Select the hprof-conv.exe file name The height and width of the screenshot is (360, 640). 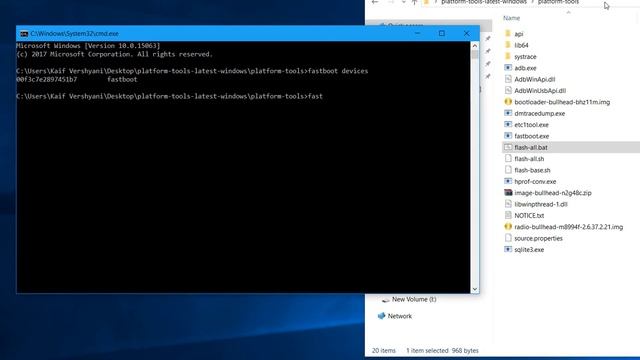tap(535, 182)
